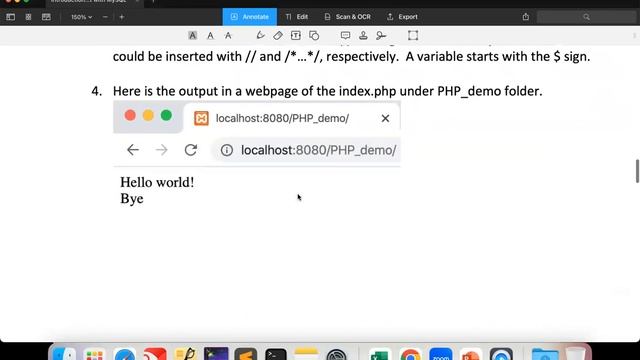Open the Scan & OCR tab
The width and height of the screenshot is (640, 360).
pyautogui.click(x=348, y=17)
